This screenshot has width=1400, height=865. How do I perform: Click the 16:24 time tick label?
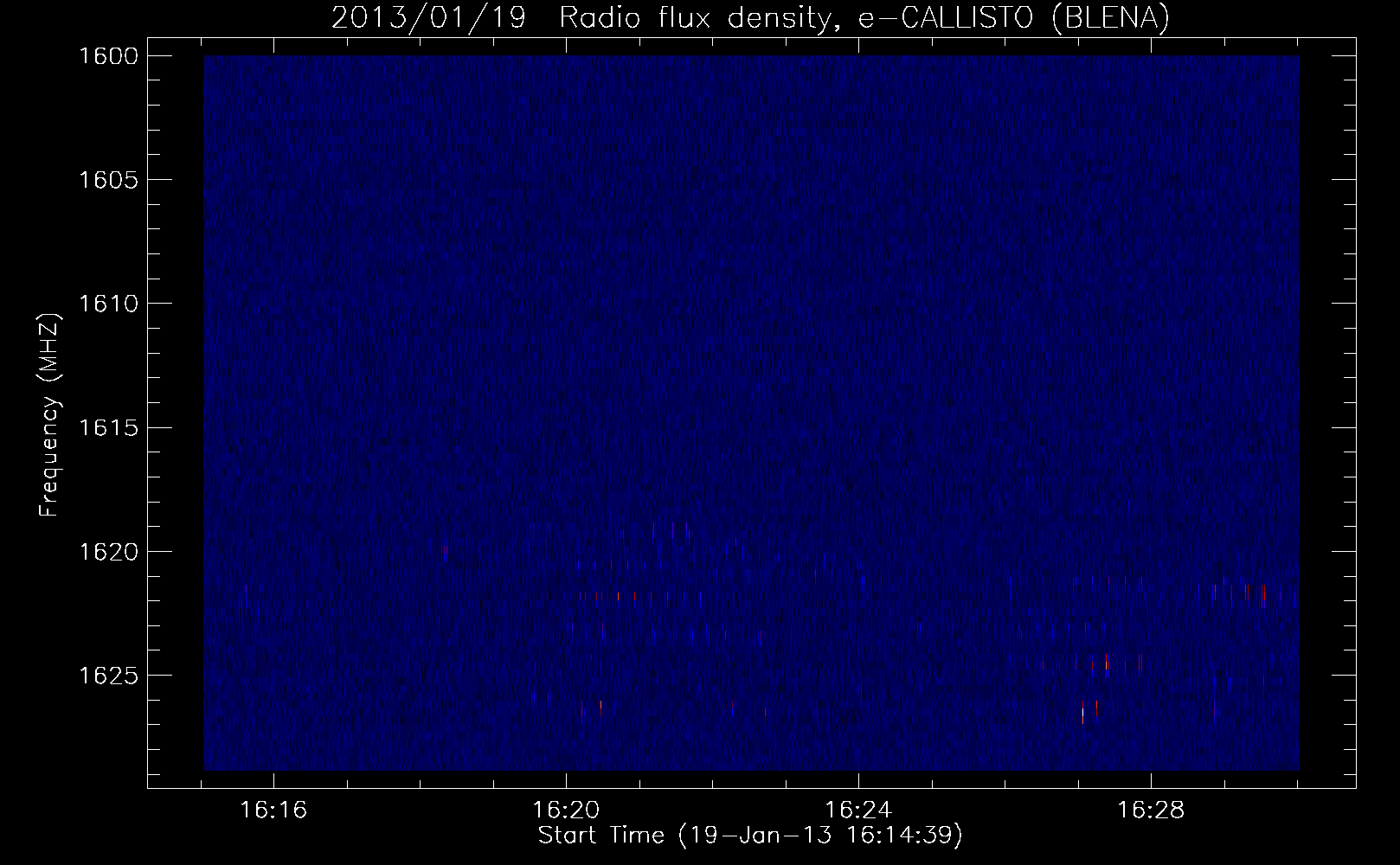pyautogui.click(x=858, y=811)
